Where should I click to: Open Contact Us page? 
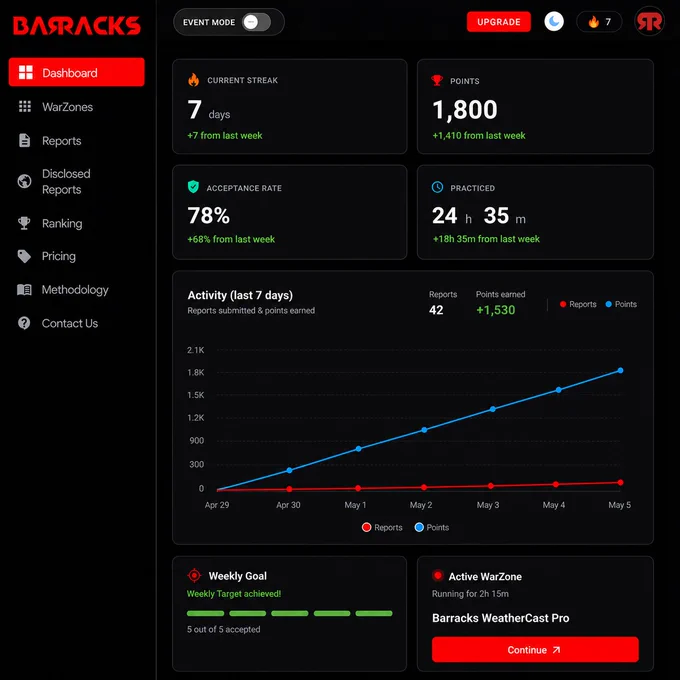coord(69,323)
